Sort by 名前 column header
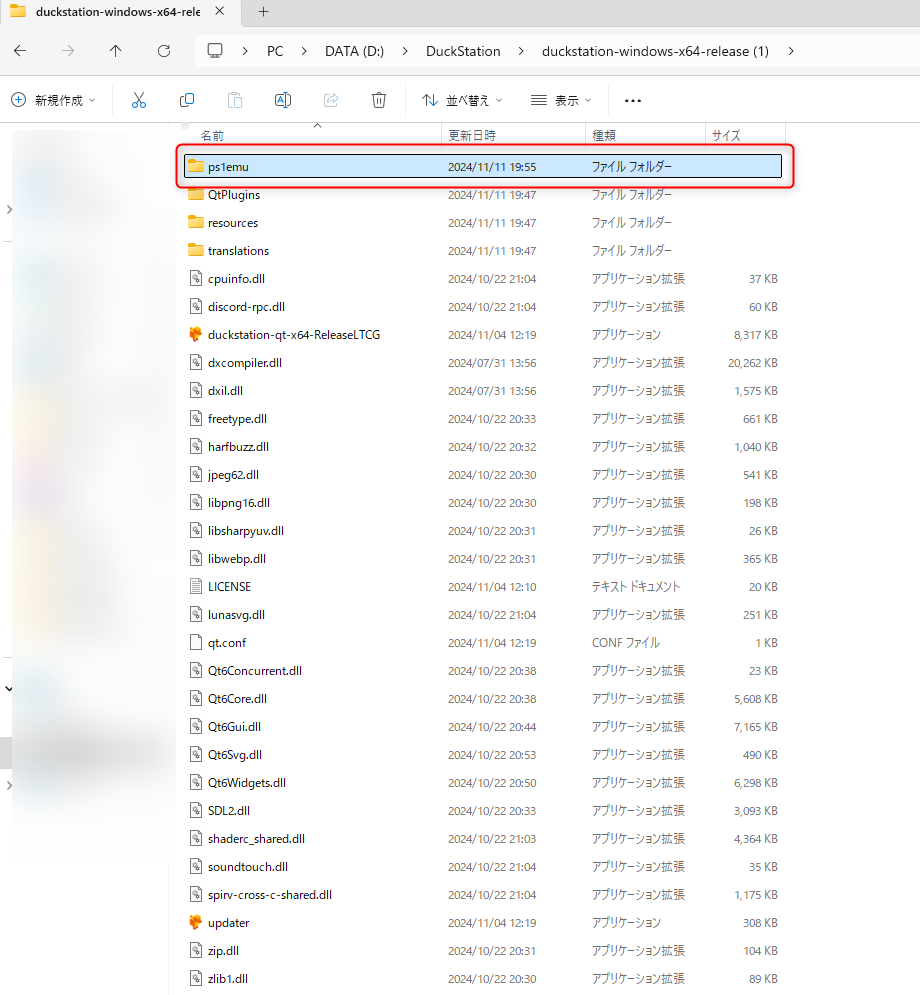The image size is (920, 995). click(212, 135)
